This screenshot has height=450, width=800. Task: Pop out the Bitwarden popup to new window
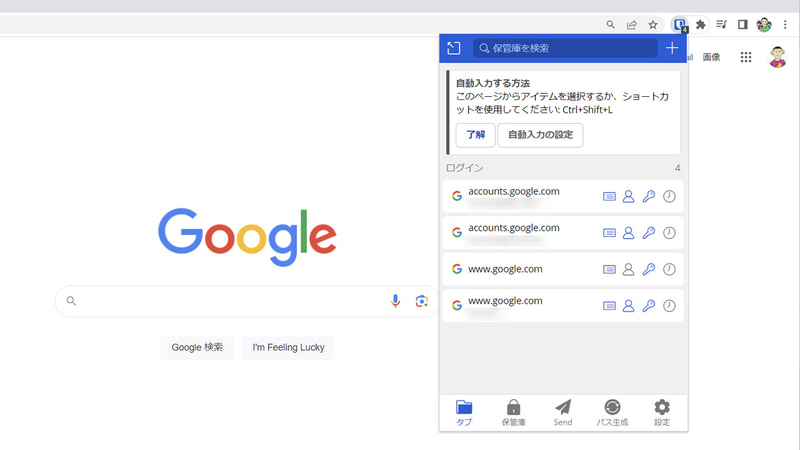coord(454,48)
